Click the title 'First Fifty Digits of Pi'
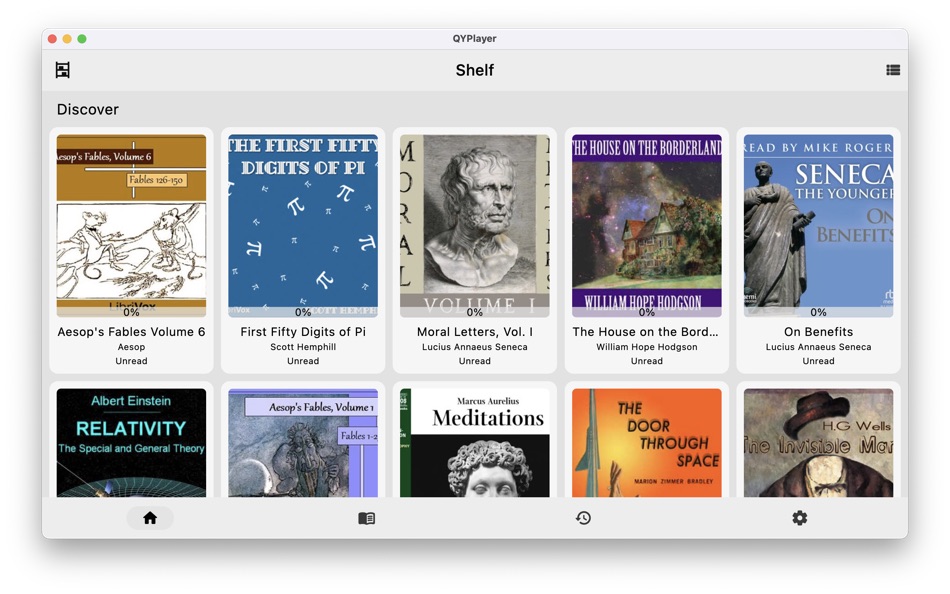Screen dimensions: 950x594 click(x=303, y=332)
